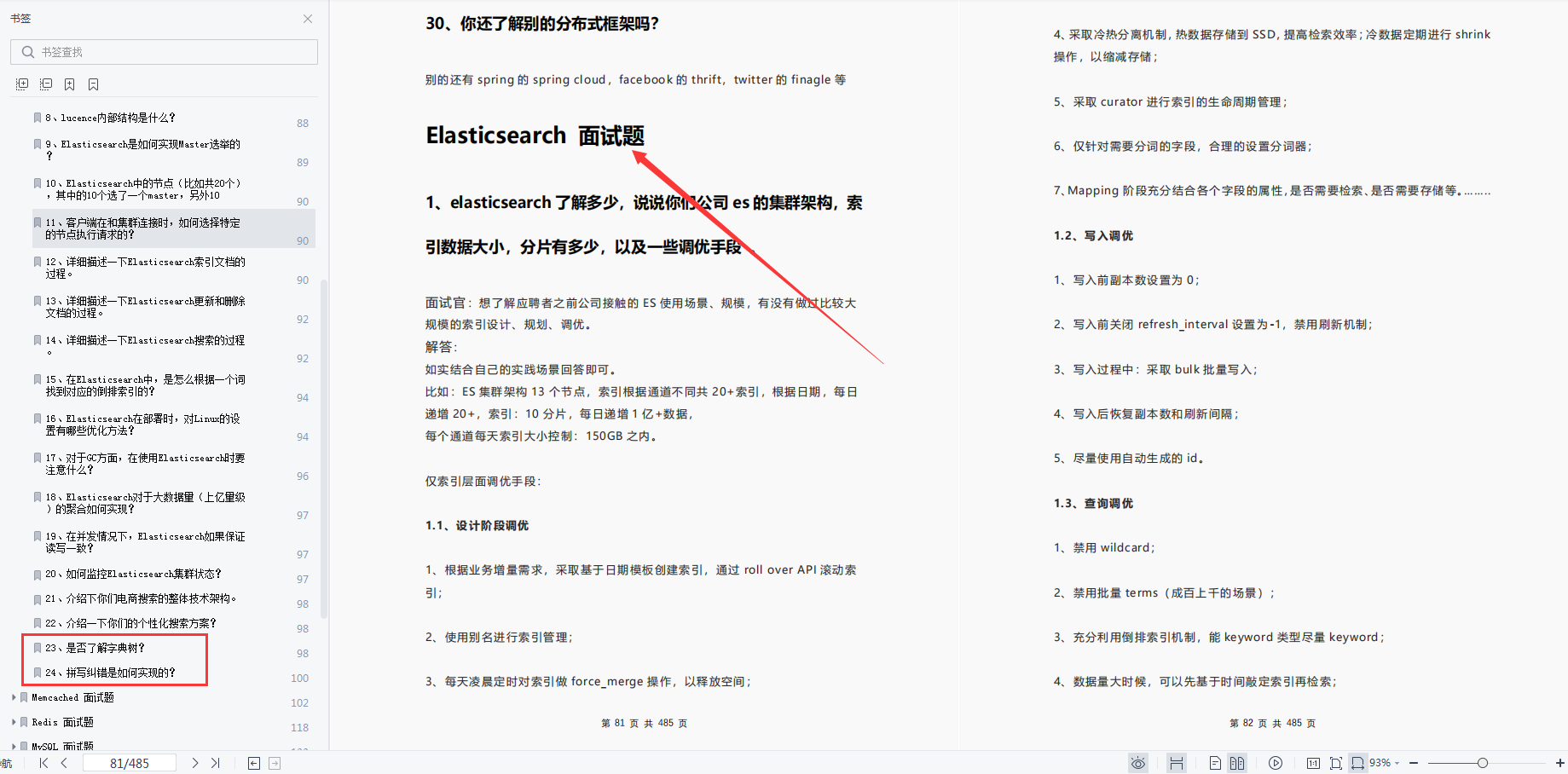This screenshot has width=1568, height=774.
Task: Toggle two-page spread view
Action: coord(1237,763)
